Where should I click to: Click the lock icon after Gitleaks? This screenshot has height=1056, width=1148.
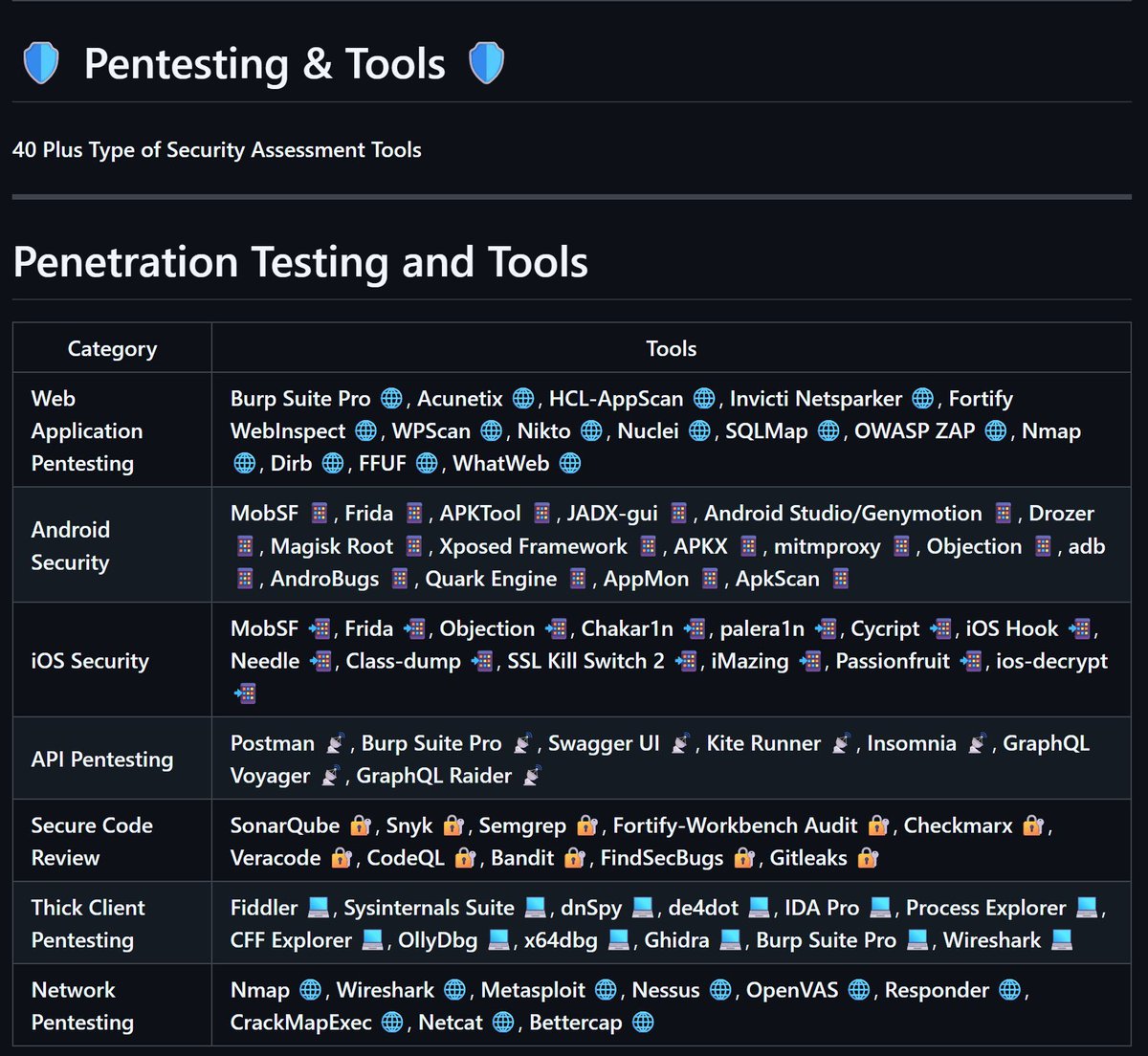pyautogui.click(x=868, y=858)
